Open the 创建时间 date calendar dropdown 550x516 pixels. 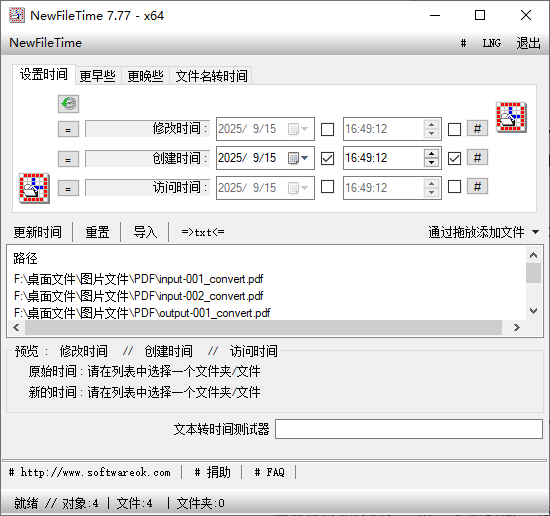point(299,158)
